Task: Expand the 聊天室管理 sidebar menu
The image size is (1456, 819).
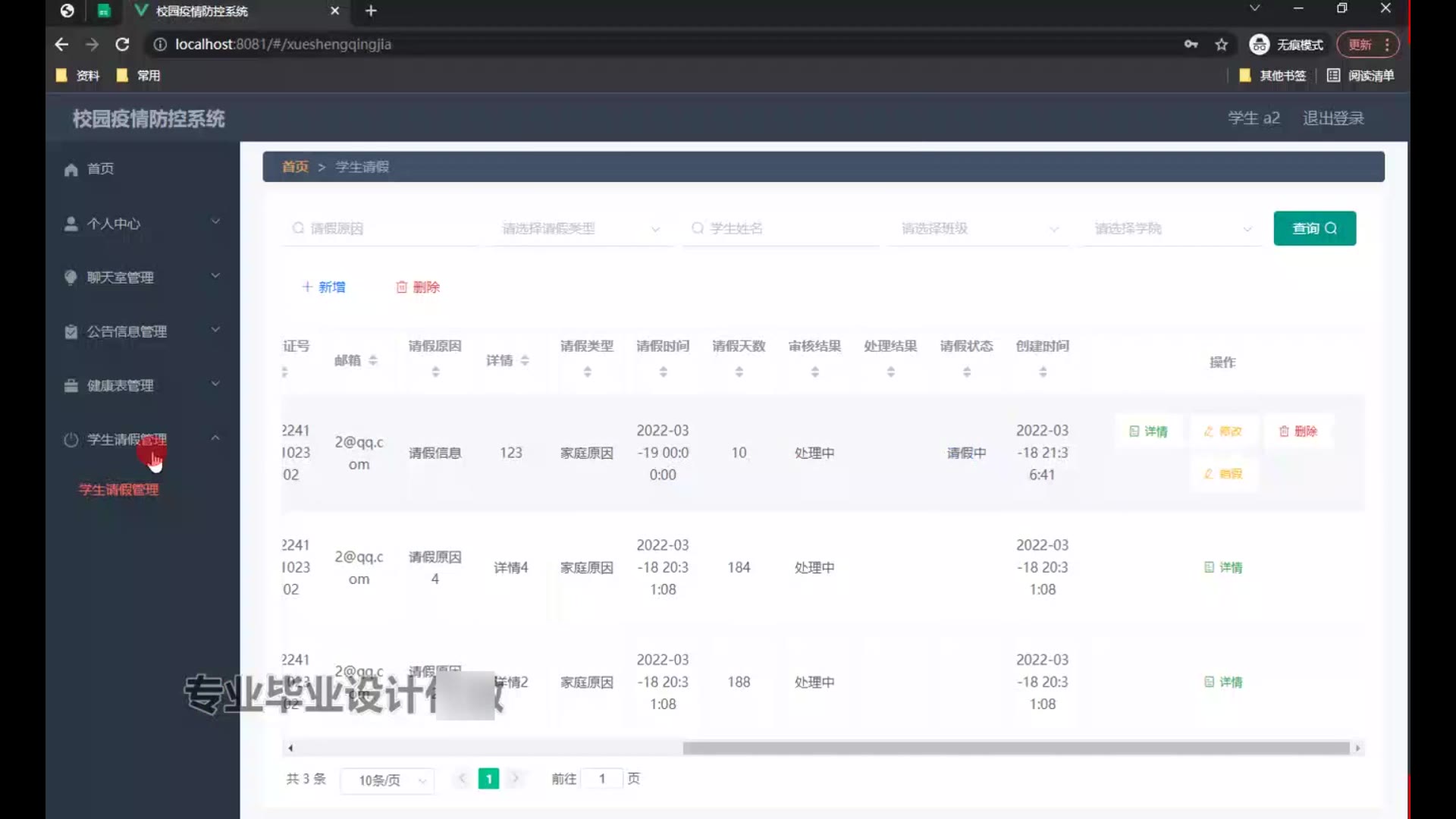Action: click(x=215, y=275)
